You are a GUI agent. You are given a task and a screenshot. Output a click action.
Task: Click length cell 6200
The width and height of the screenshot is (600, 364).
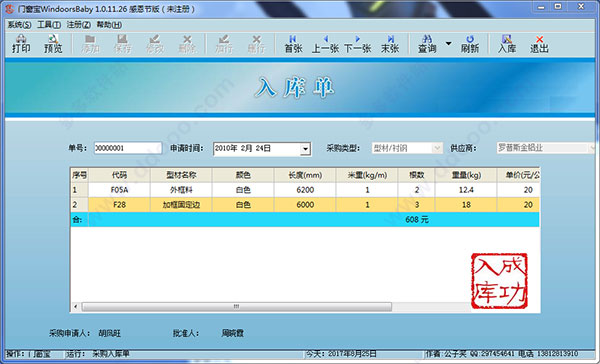(x=305, y=190)
